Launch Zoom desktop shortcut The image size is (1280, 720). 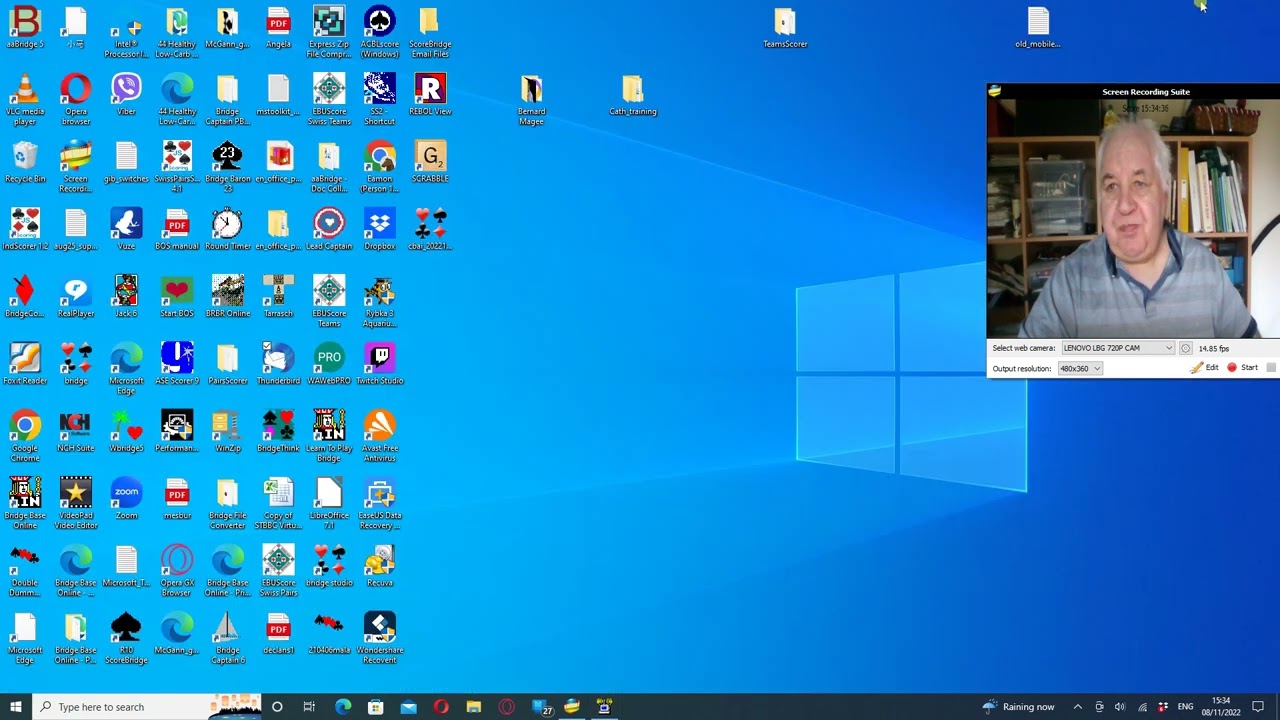126,498
